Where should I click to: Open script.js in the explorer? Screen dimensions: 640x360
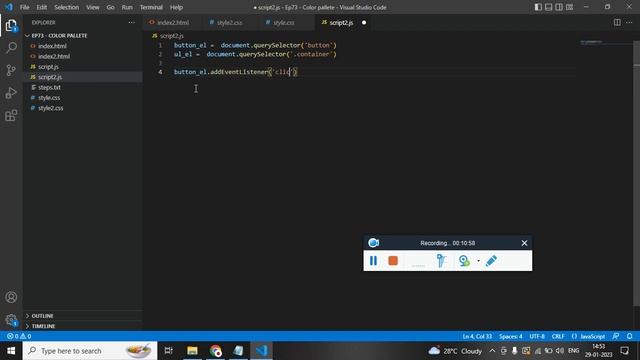[x=48, y=67]
